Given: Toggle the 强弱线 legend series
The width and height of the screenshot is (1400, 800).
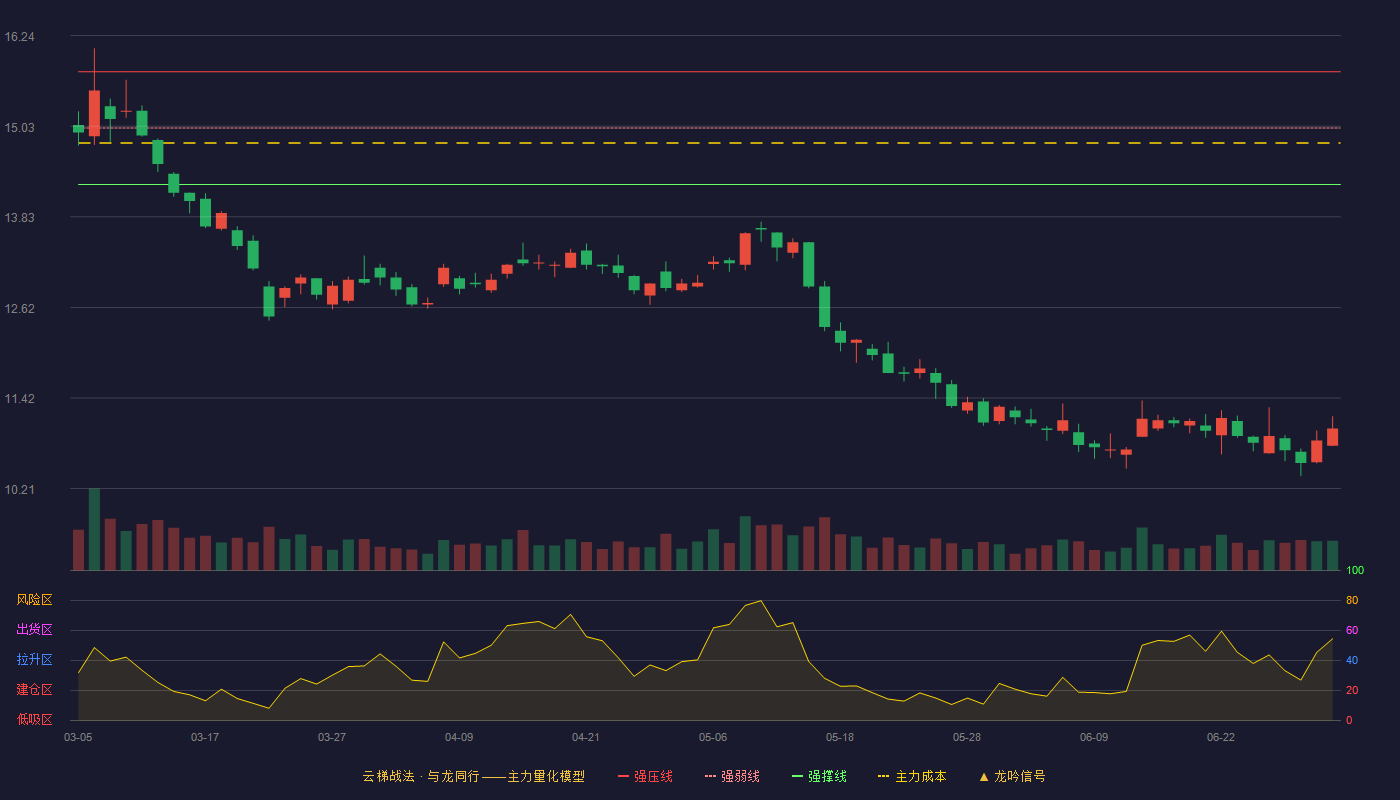Looking at the screenshot, I should (732, 776).
